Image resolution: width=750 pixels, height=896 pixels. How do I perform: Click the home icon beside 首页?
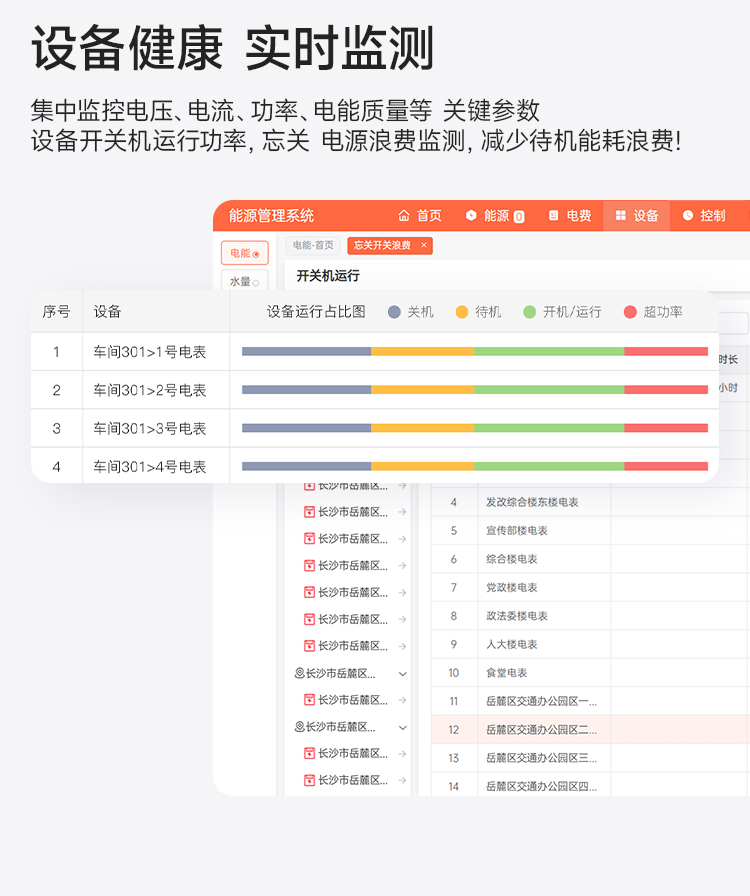[404, 215]
